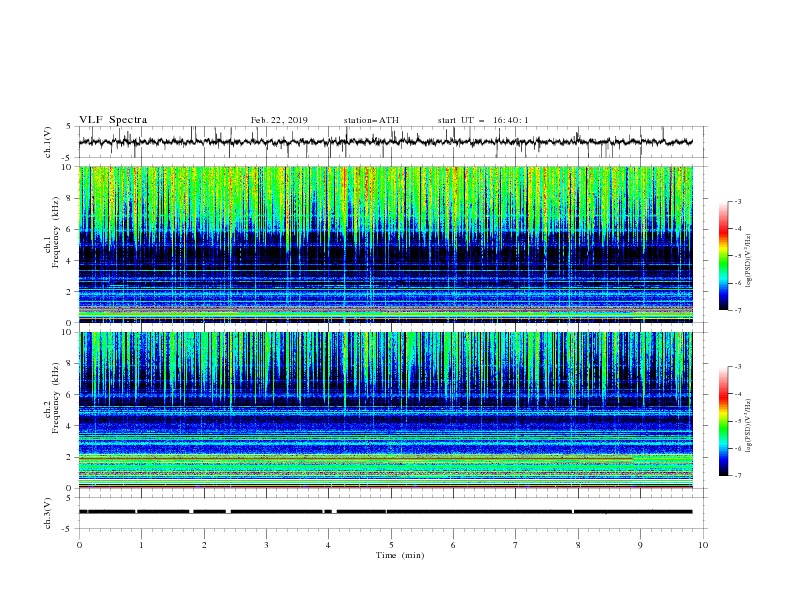792x612 pixels.
Task: Select the "Feb. 22, 2019" date text
Action: [279, 120]
